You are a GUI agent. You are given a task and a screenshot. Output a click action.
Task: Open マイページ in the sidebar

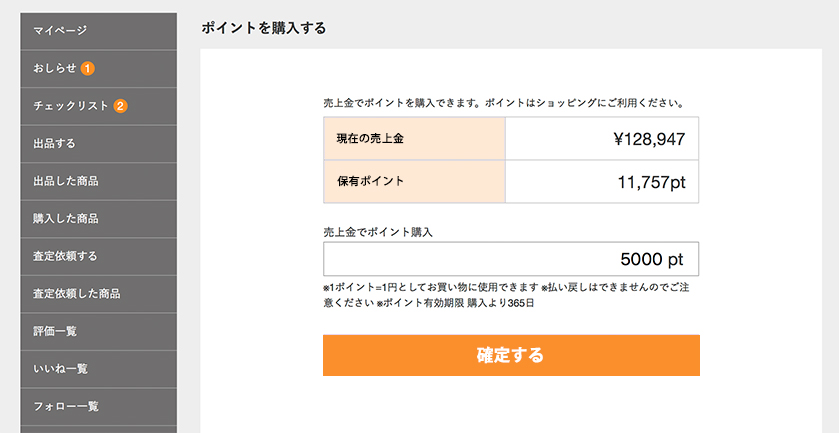[x=60, y=31]
